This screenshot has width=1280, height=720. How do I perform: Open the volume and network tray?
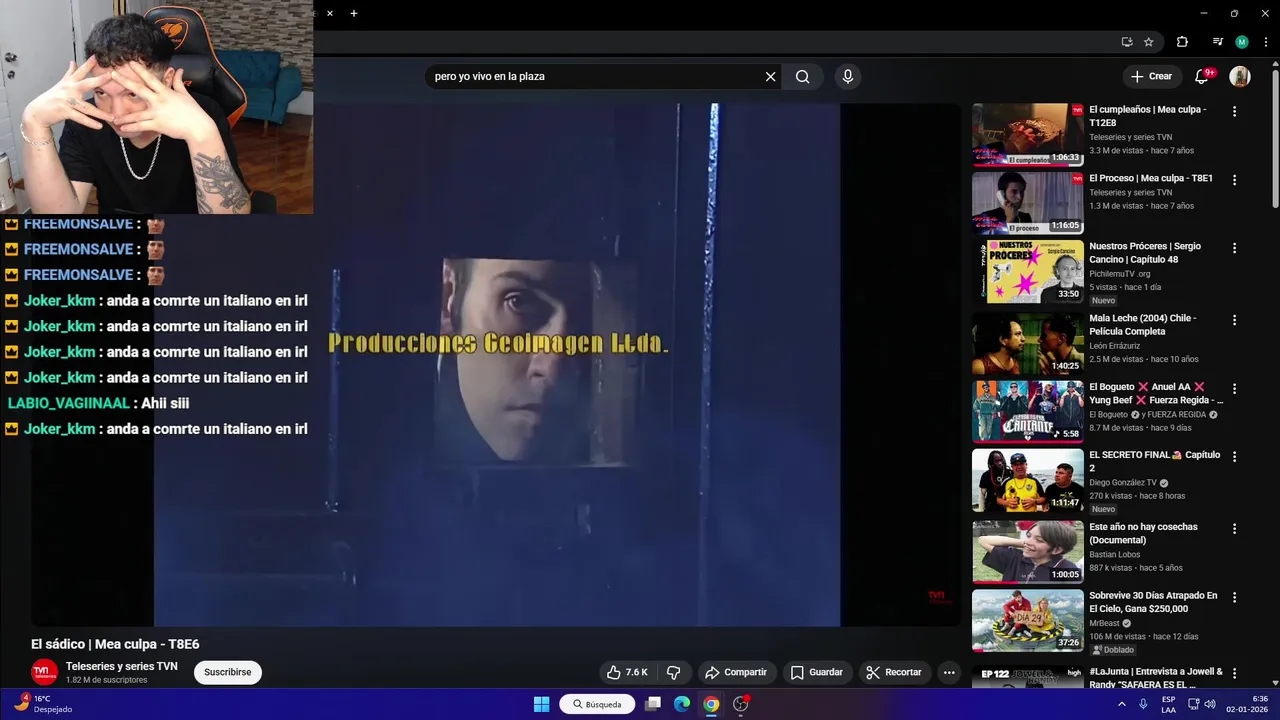pyautogui.click(x=1202, y=704)
